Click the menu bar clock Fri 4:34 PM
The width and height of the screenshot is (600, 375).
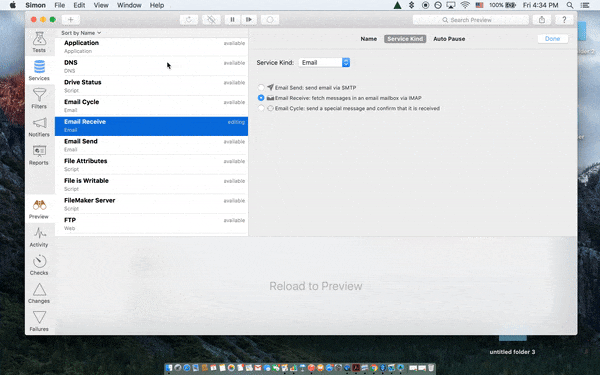click(540, 5)
